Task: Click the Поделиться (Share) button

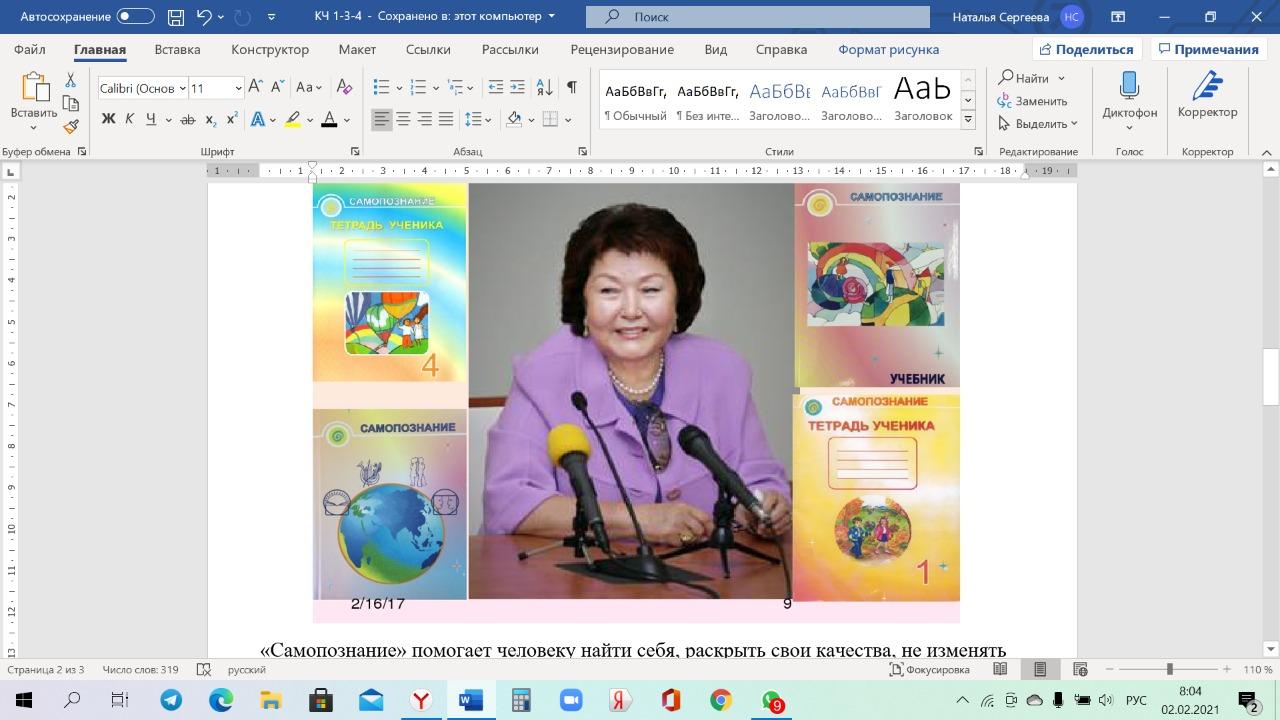Action: click(1087, 49)
